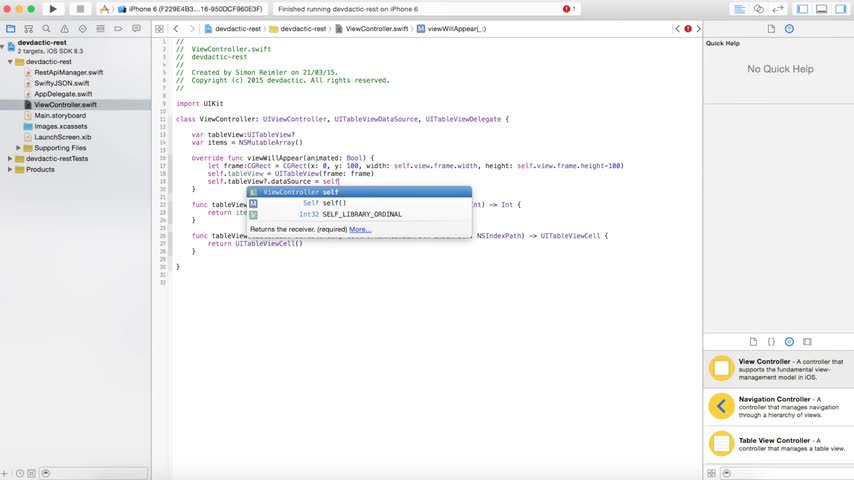Show recent files filter clock icon
This screenshot has width=854, height=480.
[x=20, y=473]
